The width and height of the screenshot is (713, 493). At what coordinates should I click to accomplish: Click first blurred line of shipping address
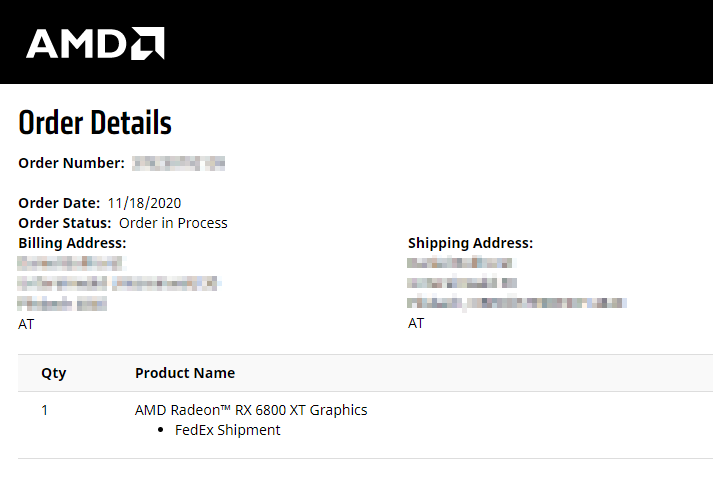point(459,263)
